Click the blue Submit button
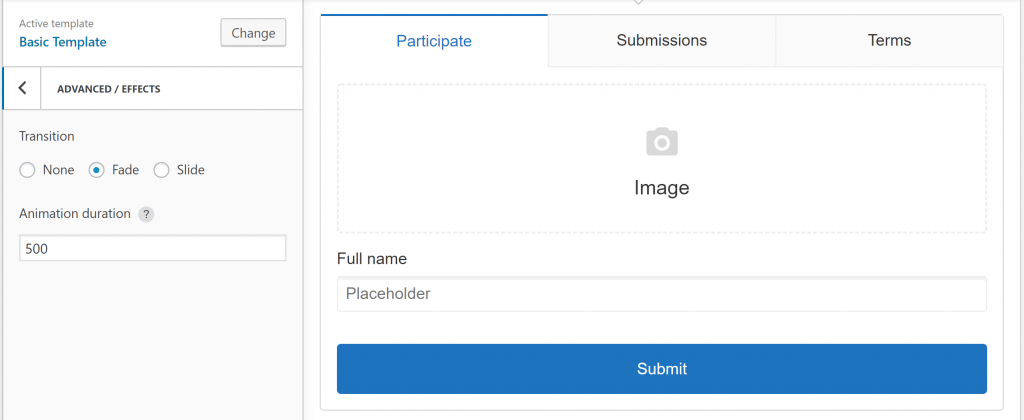The height and width of the screenshot is (420, 1024). tap(662, 369)
